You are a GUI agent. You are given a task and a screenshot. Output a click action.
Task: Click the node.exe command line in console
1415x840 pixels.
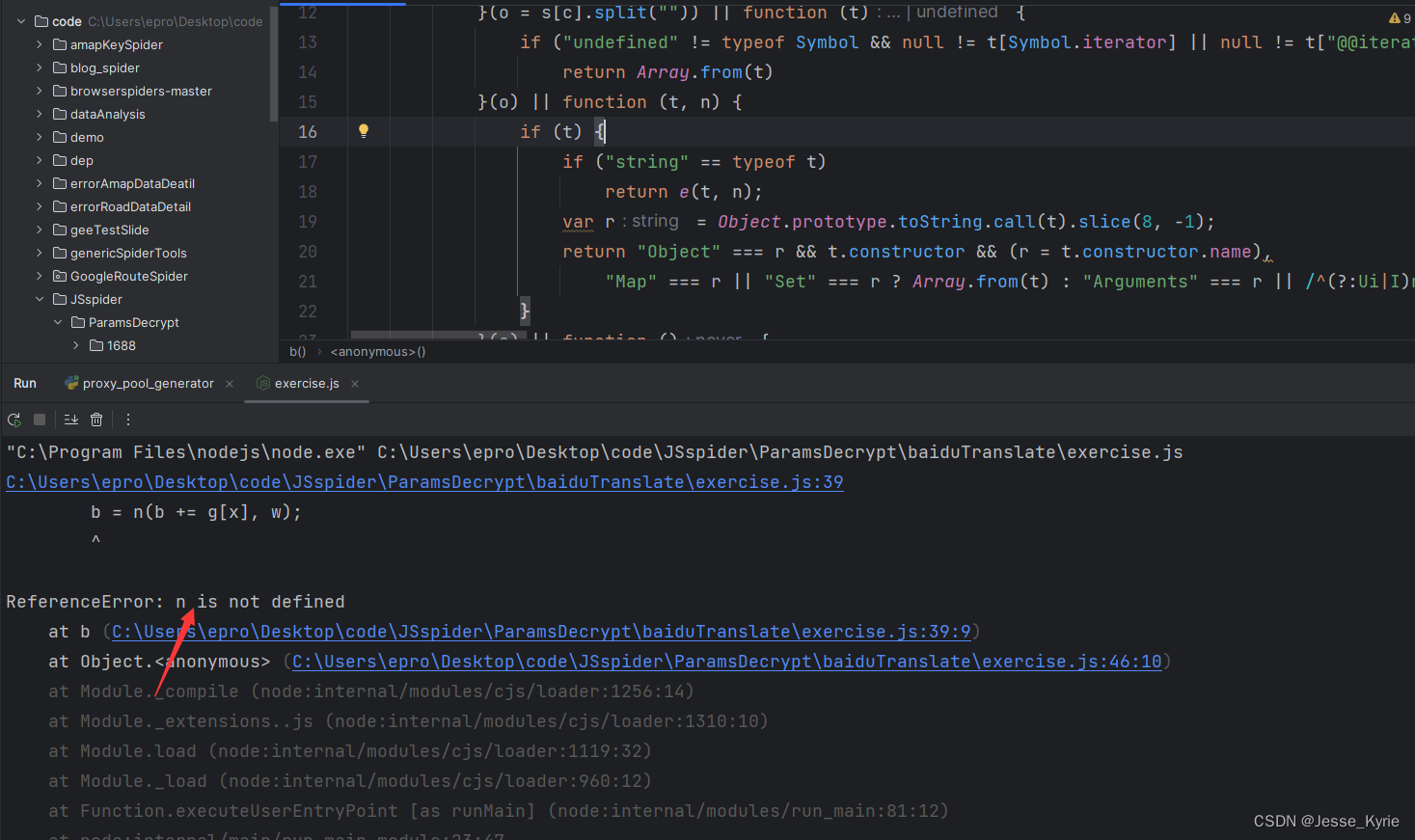[594, 452]
